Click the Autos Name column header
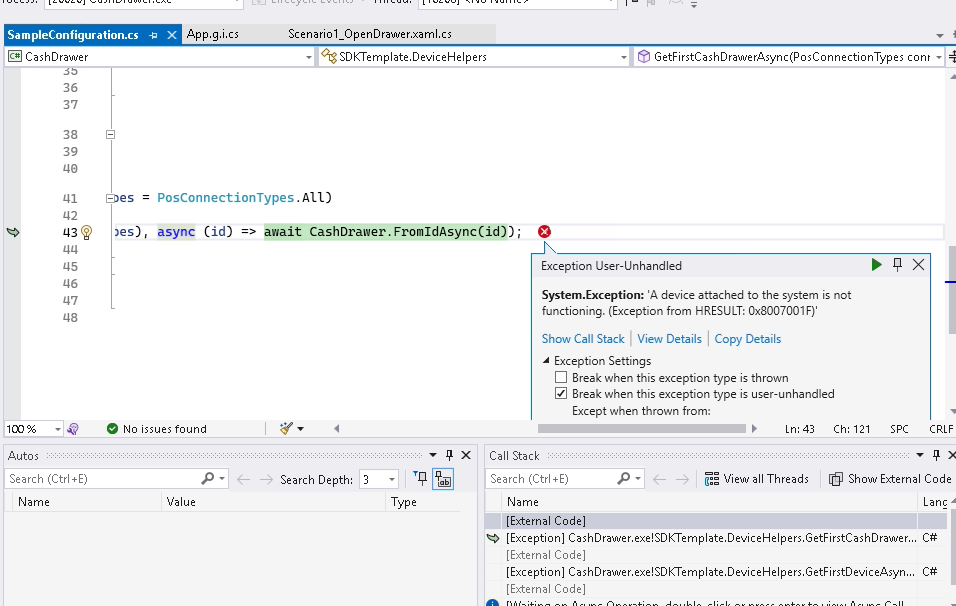 tap(85, 502)
